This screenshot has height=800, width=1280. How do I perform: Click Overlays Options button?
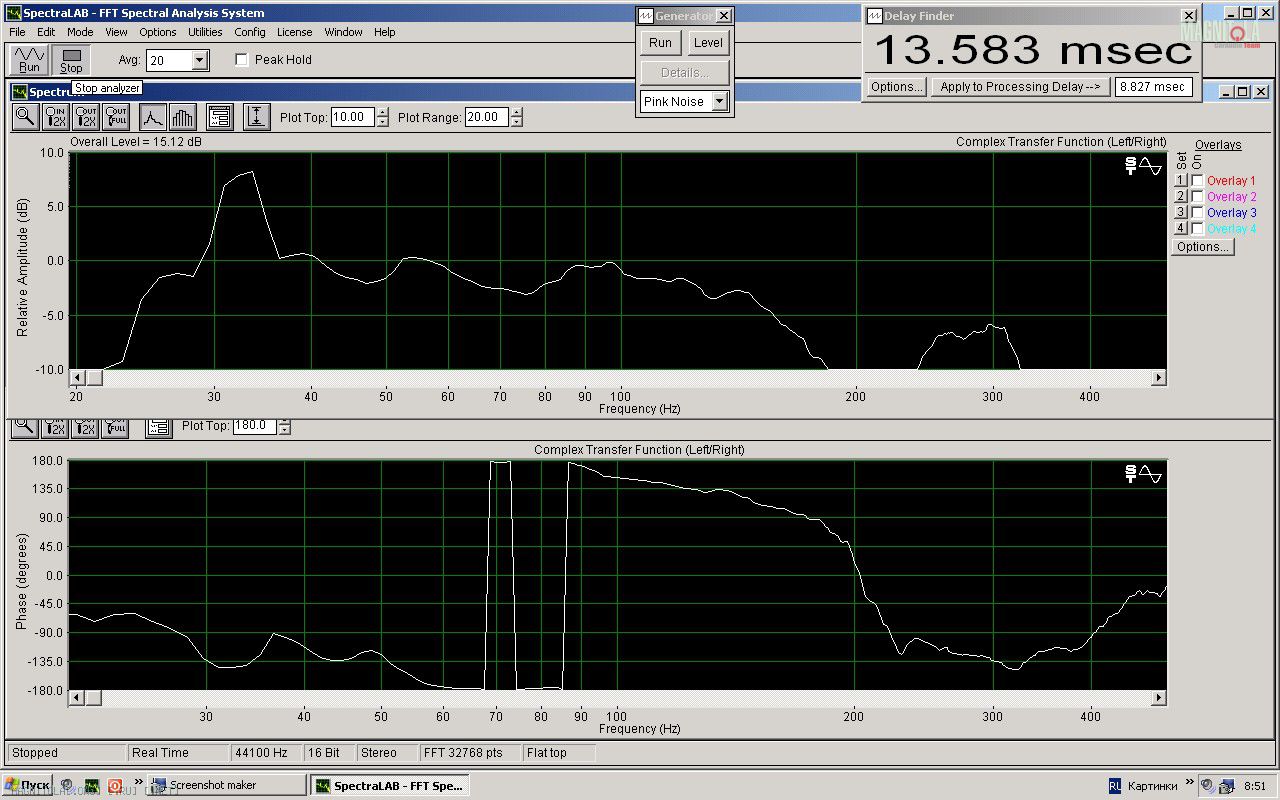[1203, 247]
